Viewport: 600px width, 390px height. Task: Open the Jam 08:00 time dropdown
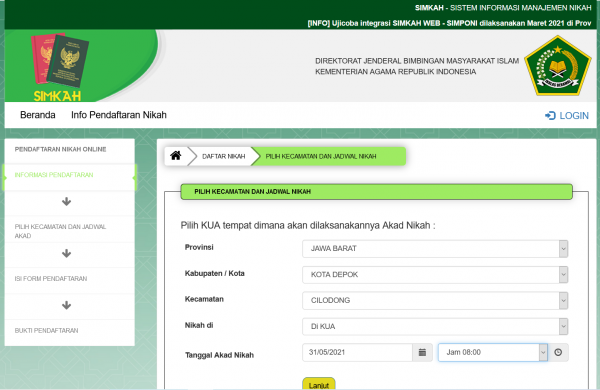click(493, 352)
